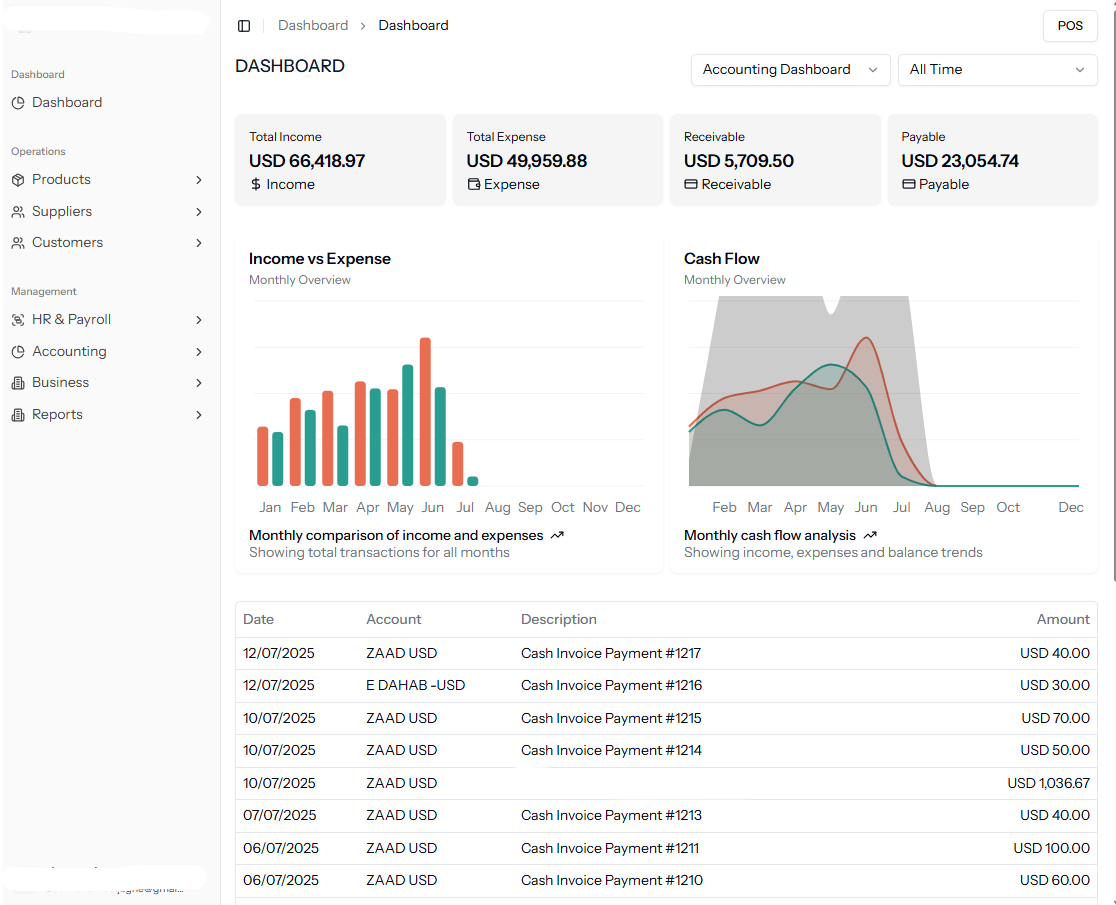Click Cash Invoice Payment #1215 description

[x=611, y=719]
